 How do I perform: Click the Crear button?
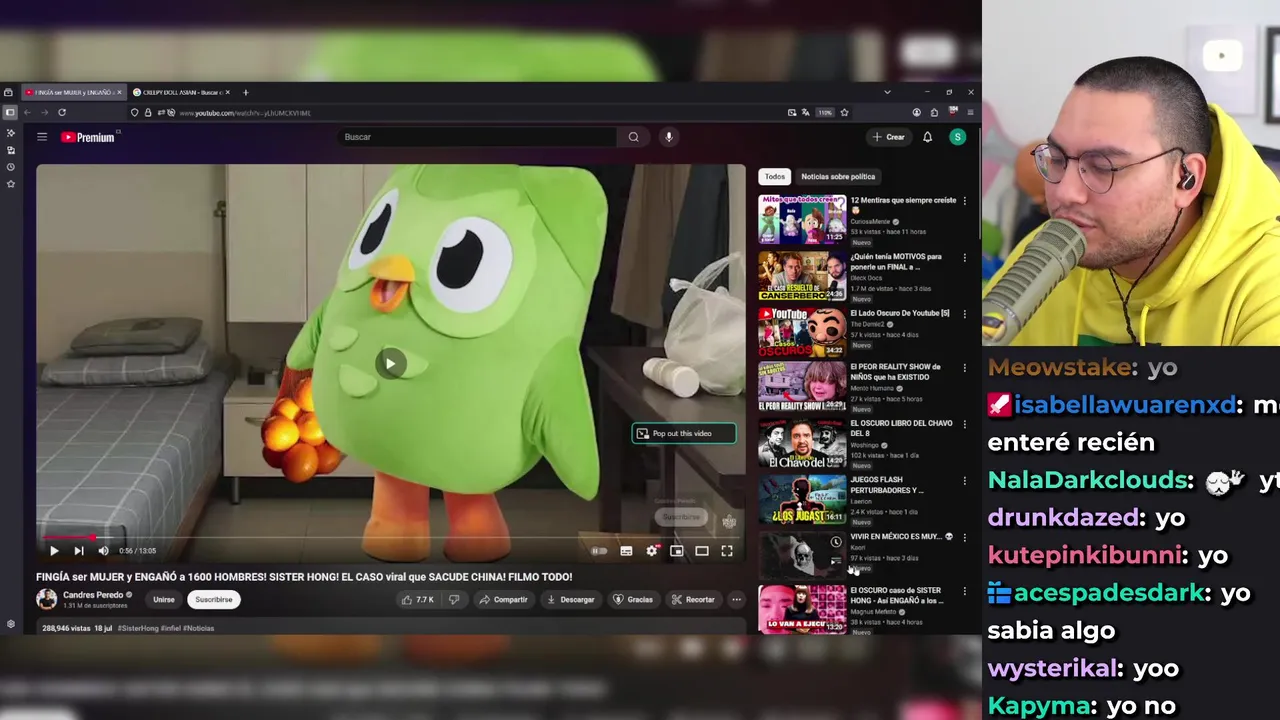tap(888, 137)
